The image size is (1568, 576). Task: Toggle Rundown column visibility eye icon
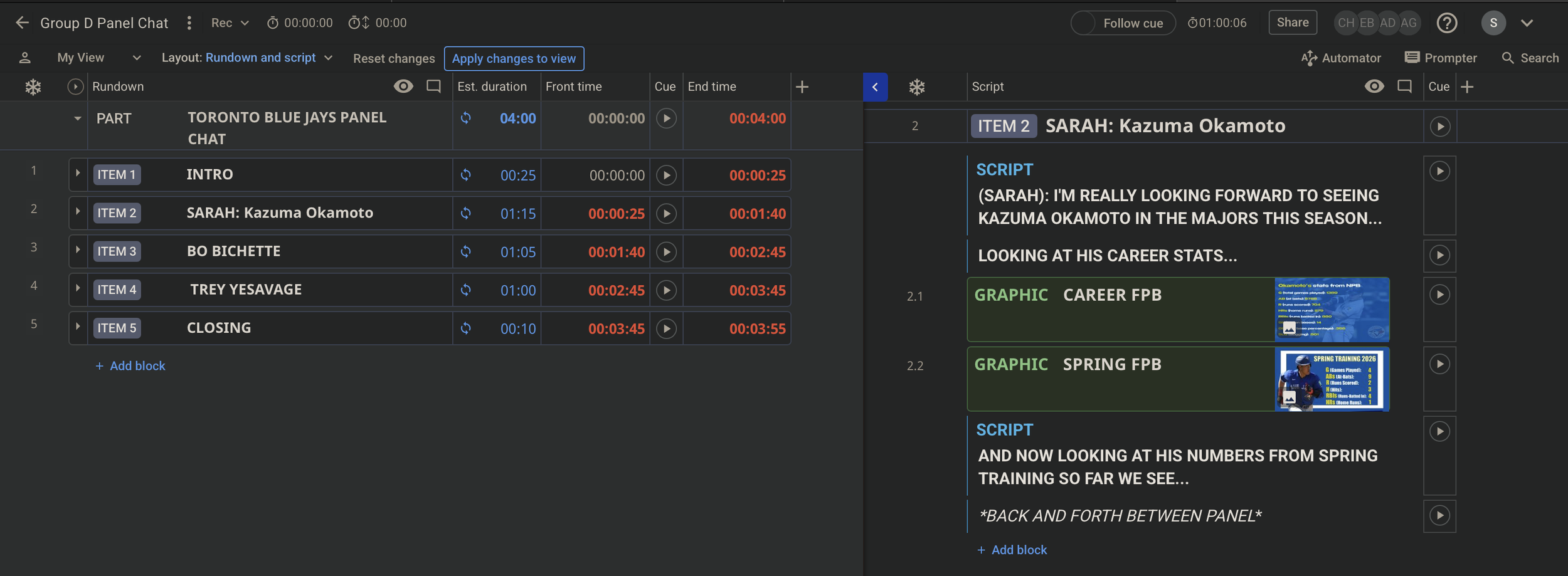coord(403,86)
